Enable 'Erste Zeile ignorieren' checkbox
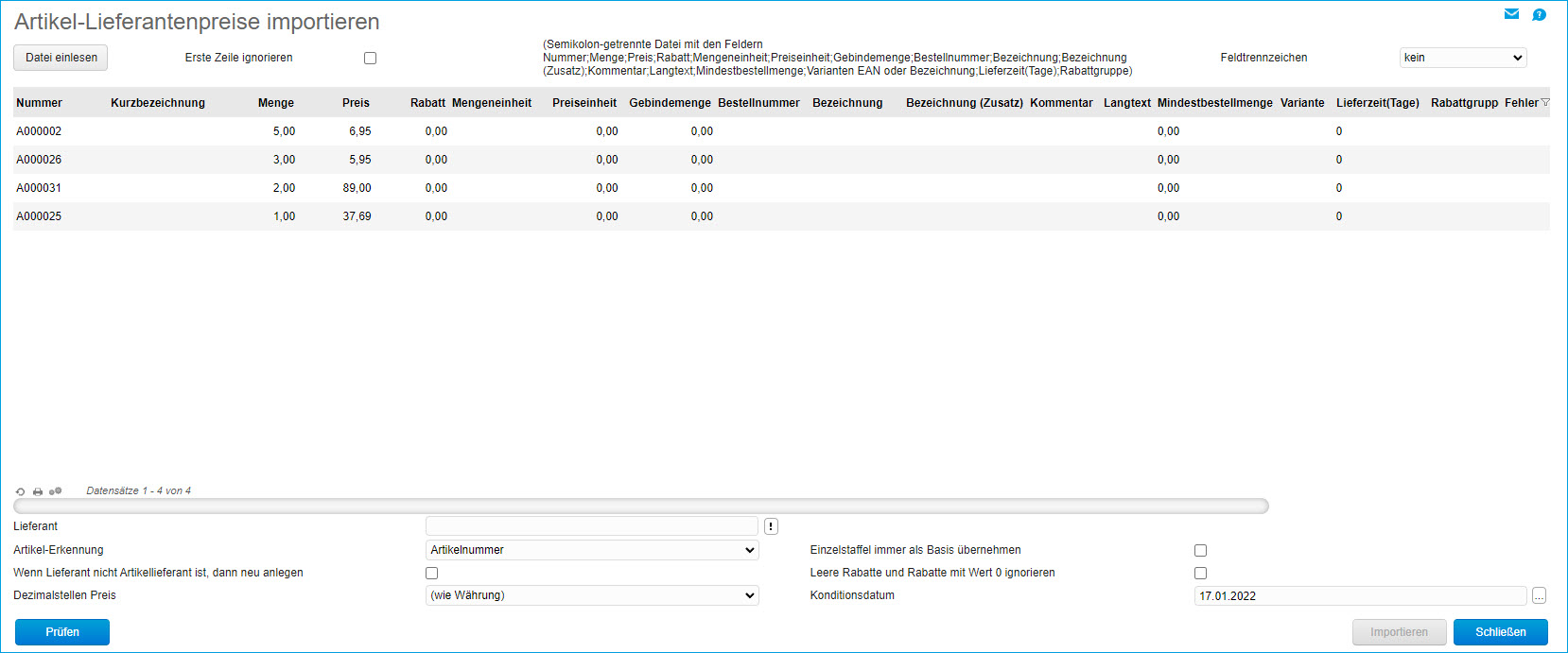Screen dimensions: 1568x653 pyautogui.click(x=370, y=58)
